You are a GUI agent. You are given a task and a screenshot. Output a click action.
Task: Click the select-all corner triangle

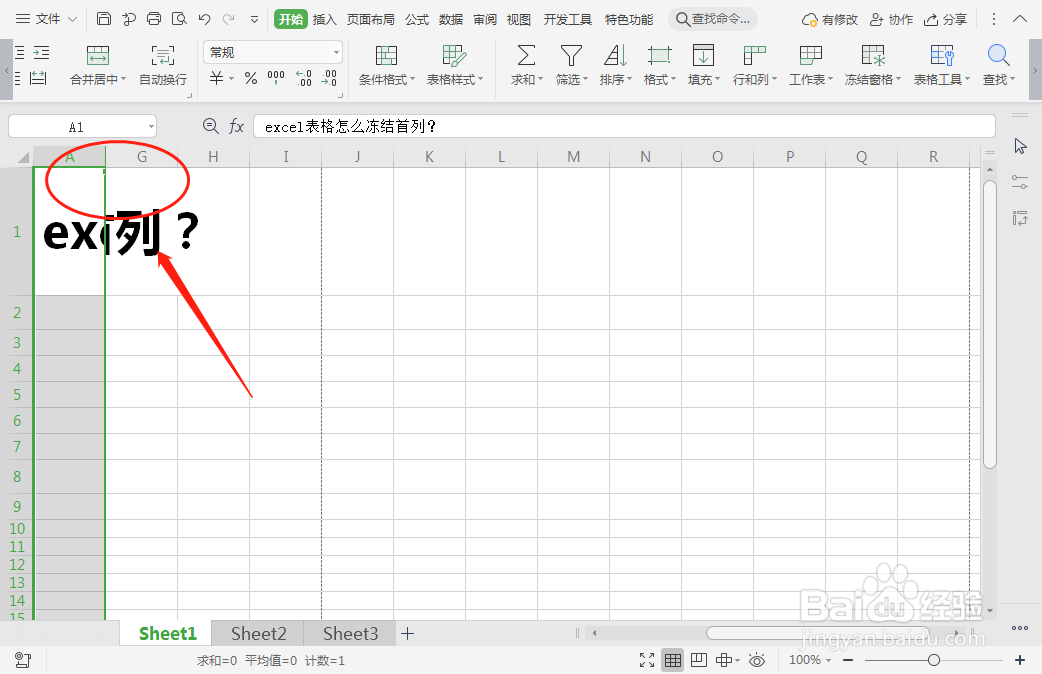coord(23,158)
